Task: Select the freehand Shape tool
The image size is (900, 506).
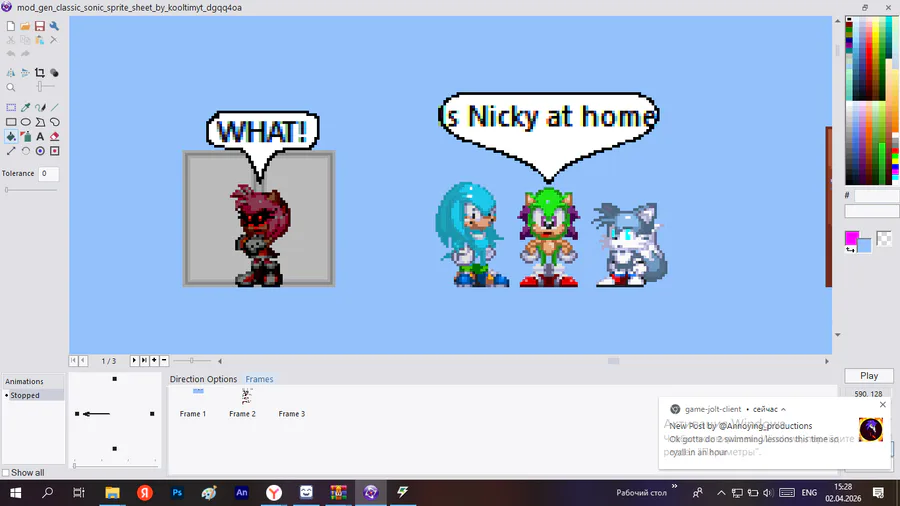Action: click(54, 122)
